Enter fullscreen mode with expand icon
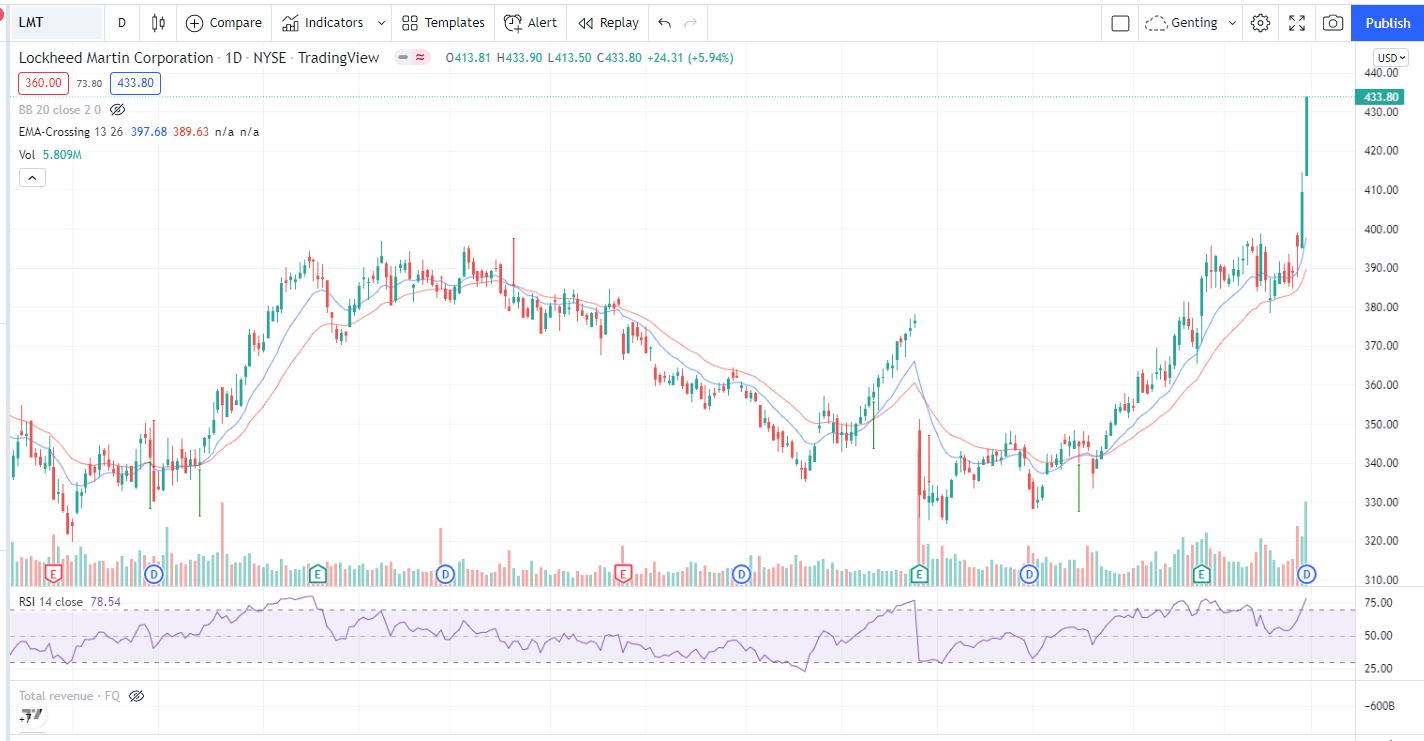 click(x=1296, y=23)
